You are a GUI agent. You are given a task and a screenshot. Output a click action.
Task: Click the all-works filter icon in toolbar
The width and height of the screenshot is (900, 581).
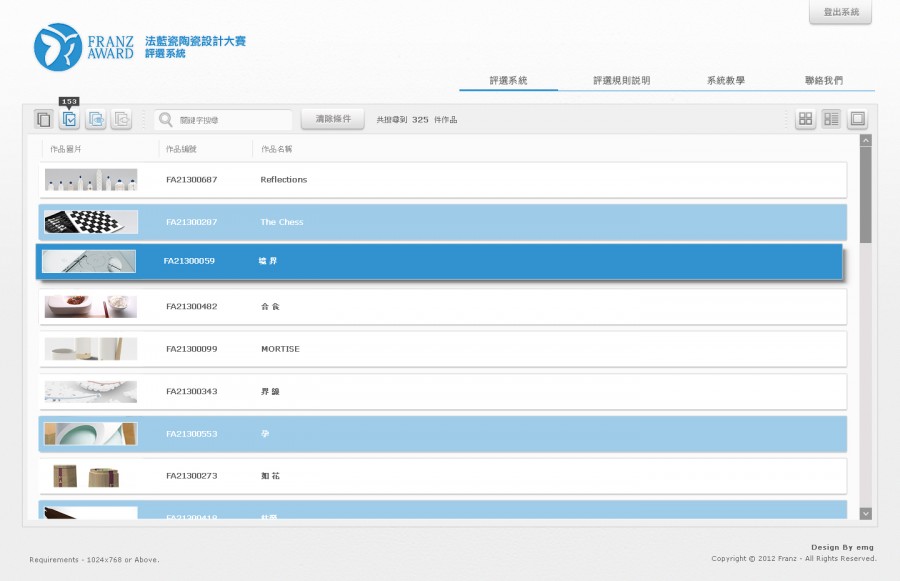pos(43,119)
